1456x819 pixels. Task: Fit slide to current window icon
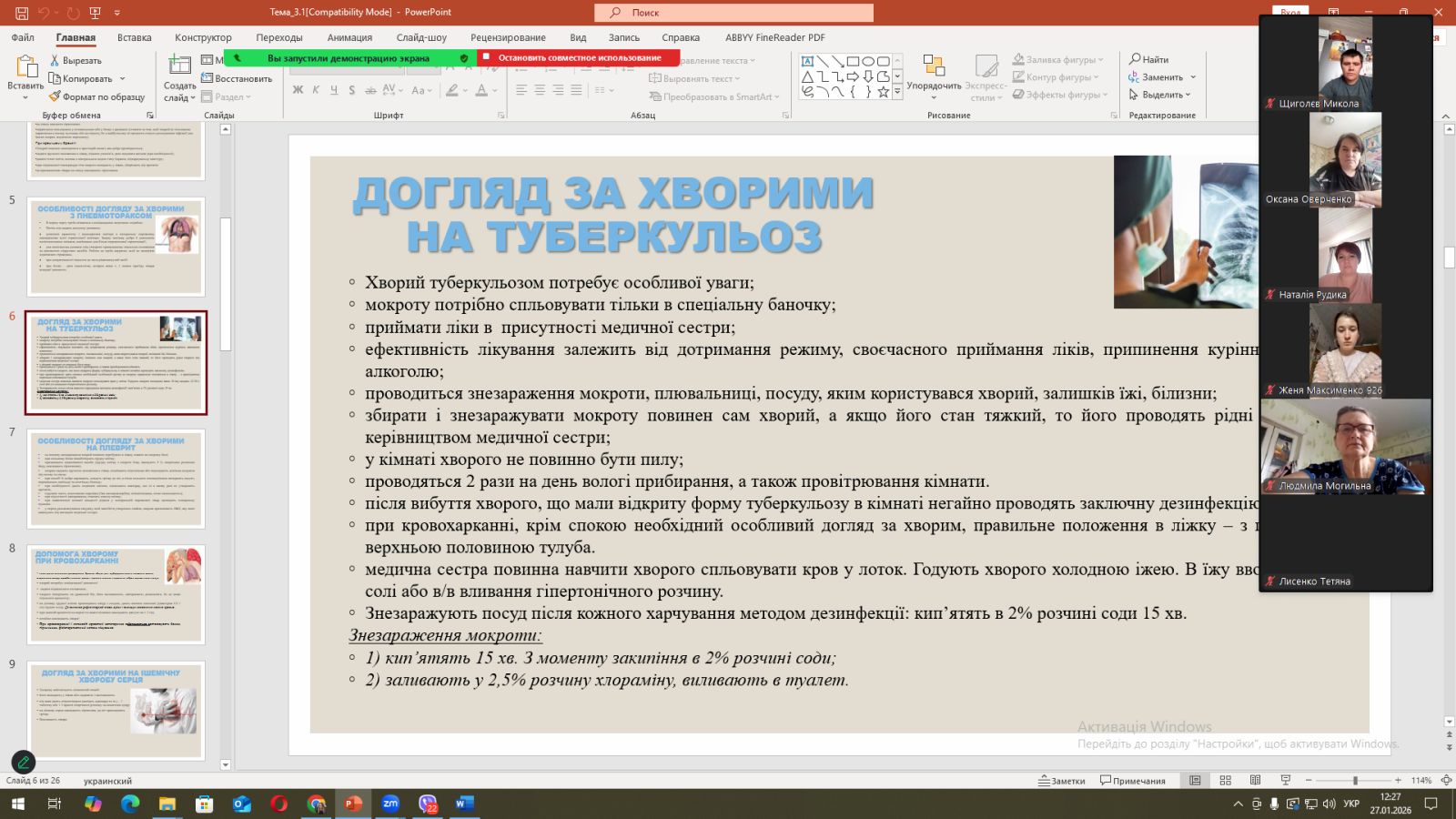point(1446,781)
